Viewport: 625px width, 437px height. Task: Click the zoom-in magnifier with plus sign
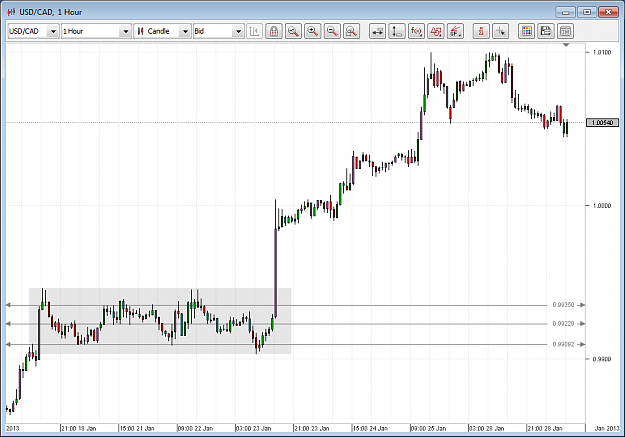click(313, 31)
